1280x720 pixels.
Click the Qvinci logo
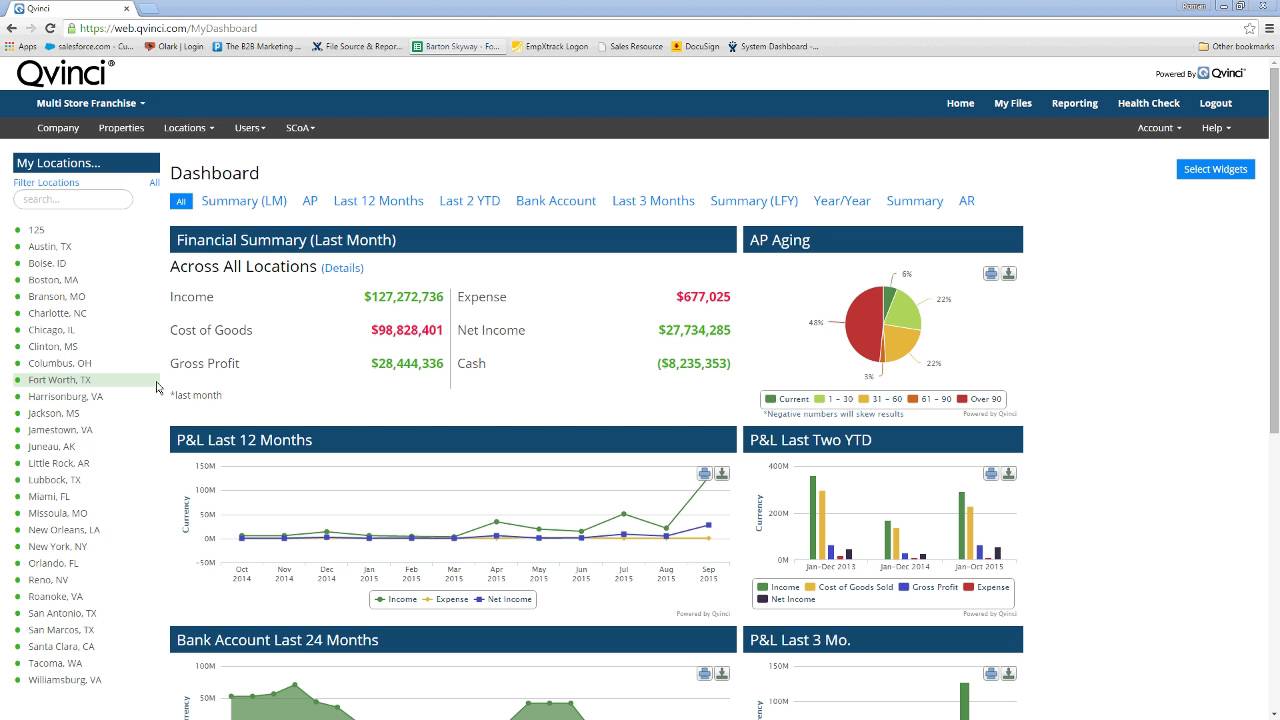click(65, 73)
